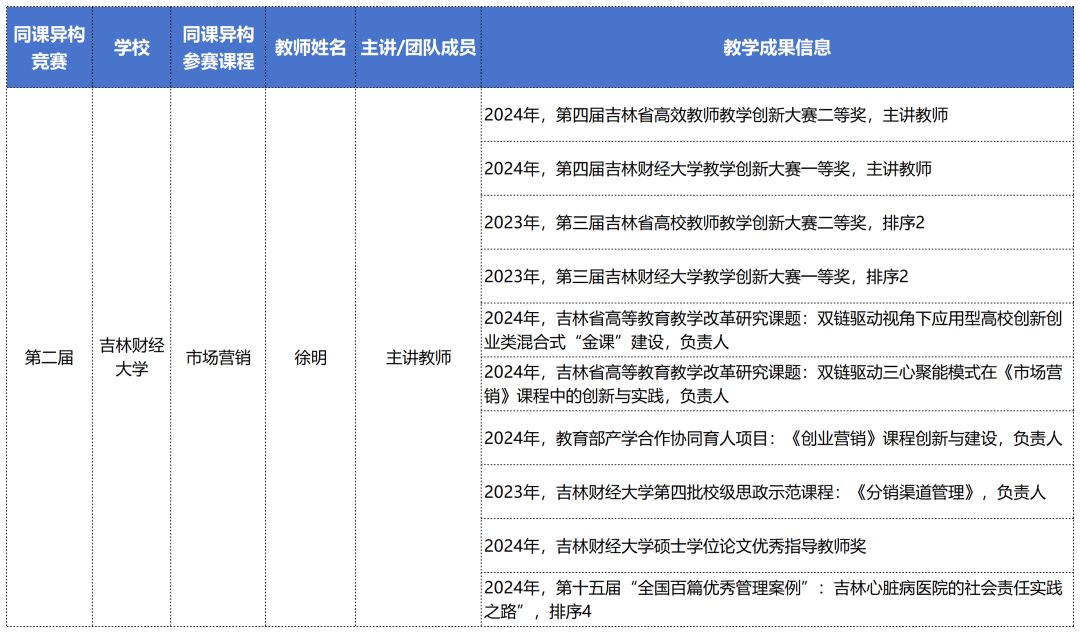The image size is (1080, 633).
Task: Click the 2023 第三届吉林财经大学教学创新大赛一等奖 row
Action: pos(777,276)
